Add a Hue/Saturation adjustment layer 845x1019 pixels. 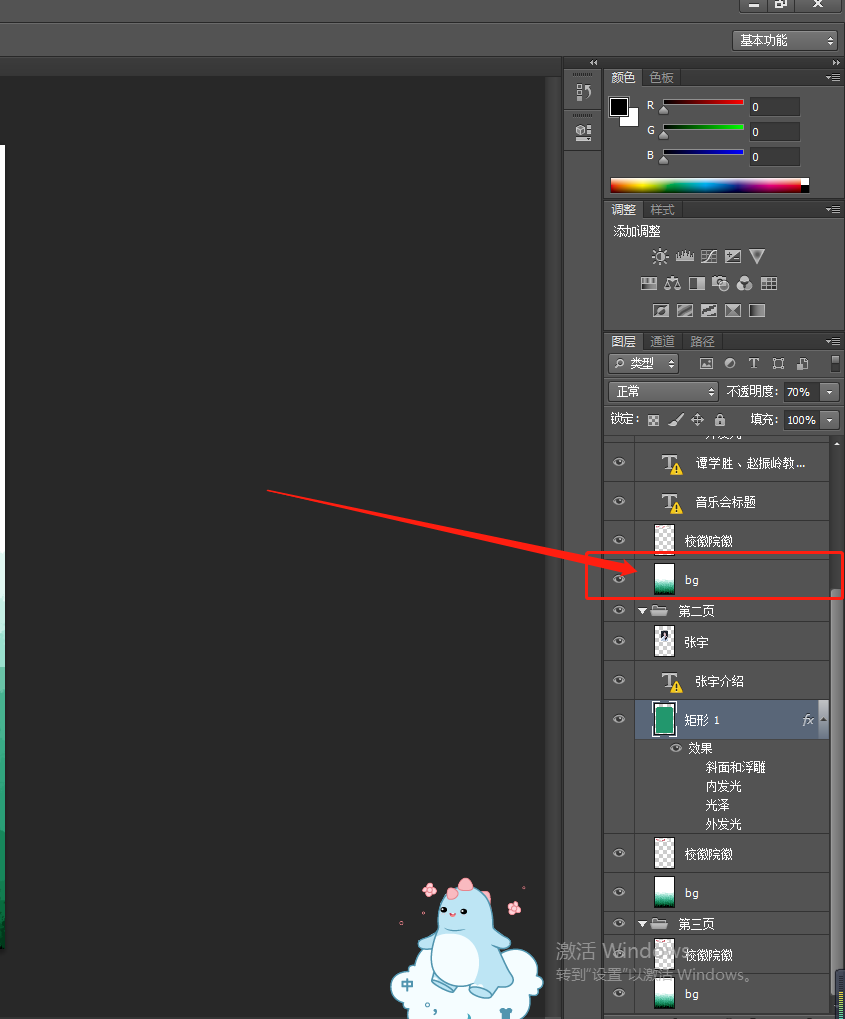tap(649, 283)
